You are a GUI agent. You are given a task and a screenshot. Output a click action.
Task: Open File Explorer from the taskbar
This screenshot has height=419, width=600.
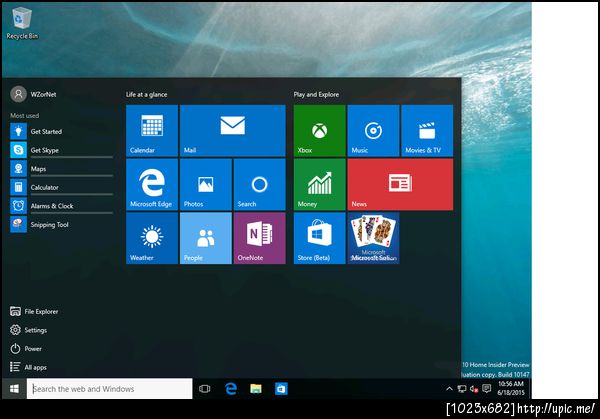click(x=256, y=389)
